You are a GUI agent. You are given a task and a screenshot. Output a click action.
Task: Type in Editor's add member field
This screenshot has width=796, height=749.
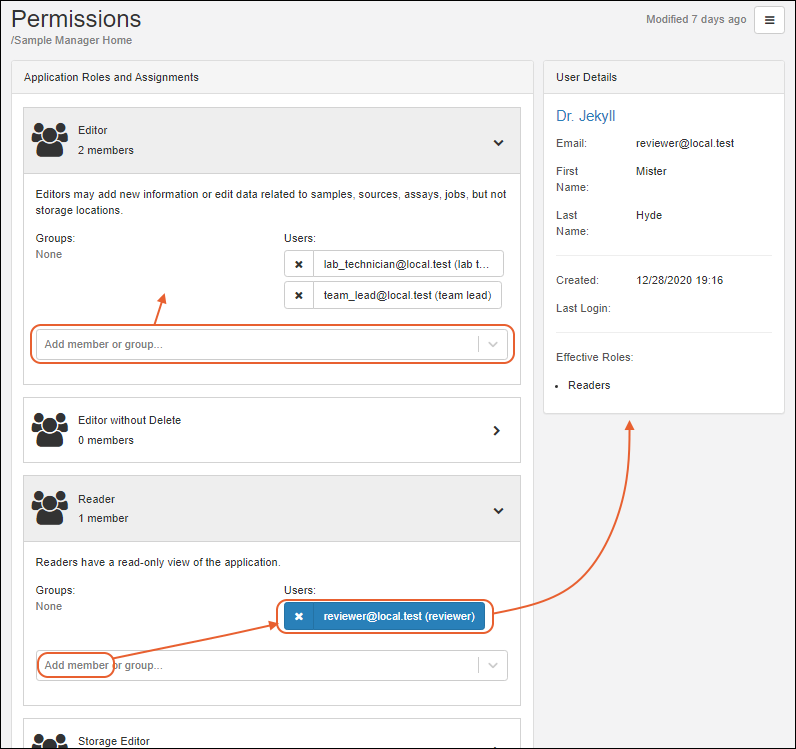(255, 344)
